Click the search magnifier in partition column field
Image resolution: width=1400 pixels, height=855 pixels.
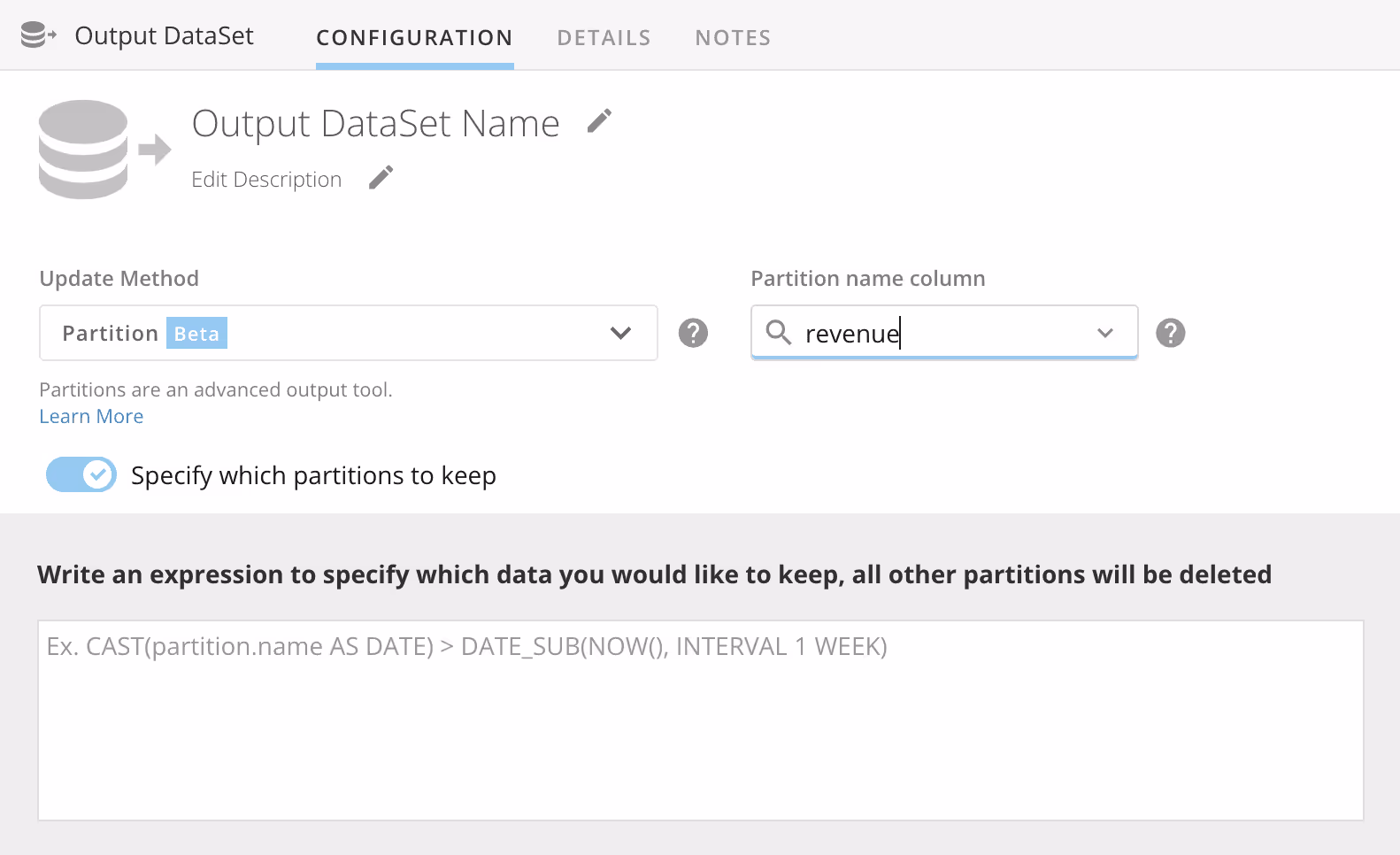[778, 332]
